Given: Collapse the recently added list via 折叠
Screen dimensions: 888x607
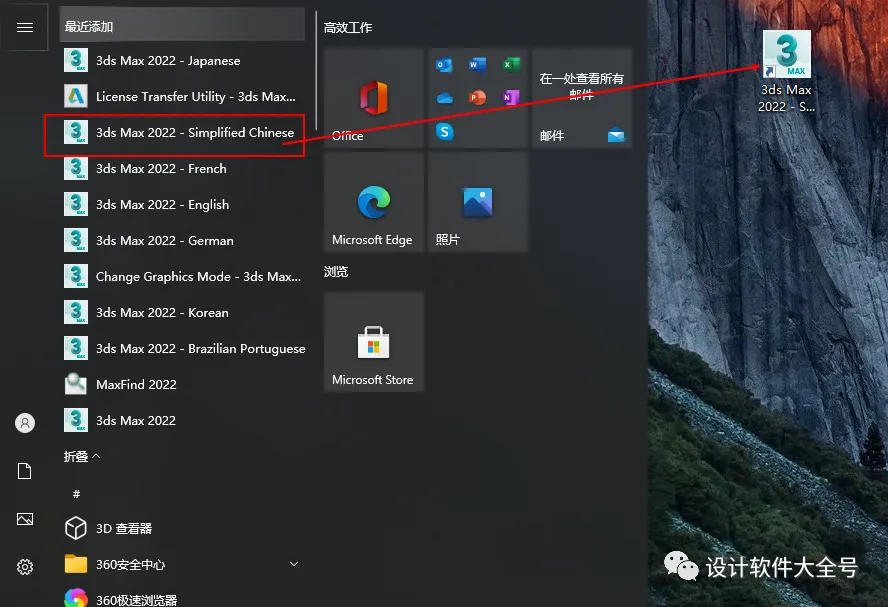Looking at the screenshot, I should [x=82, y=456].
